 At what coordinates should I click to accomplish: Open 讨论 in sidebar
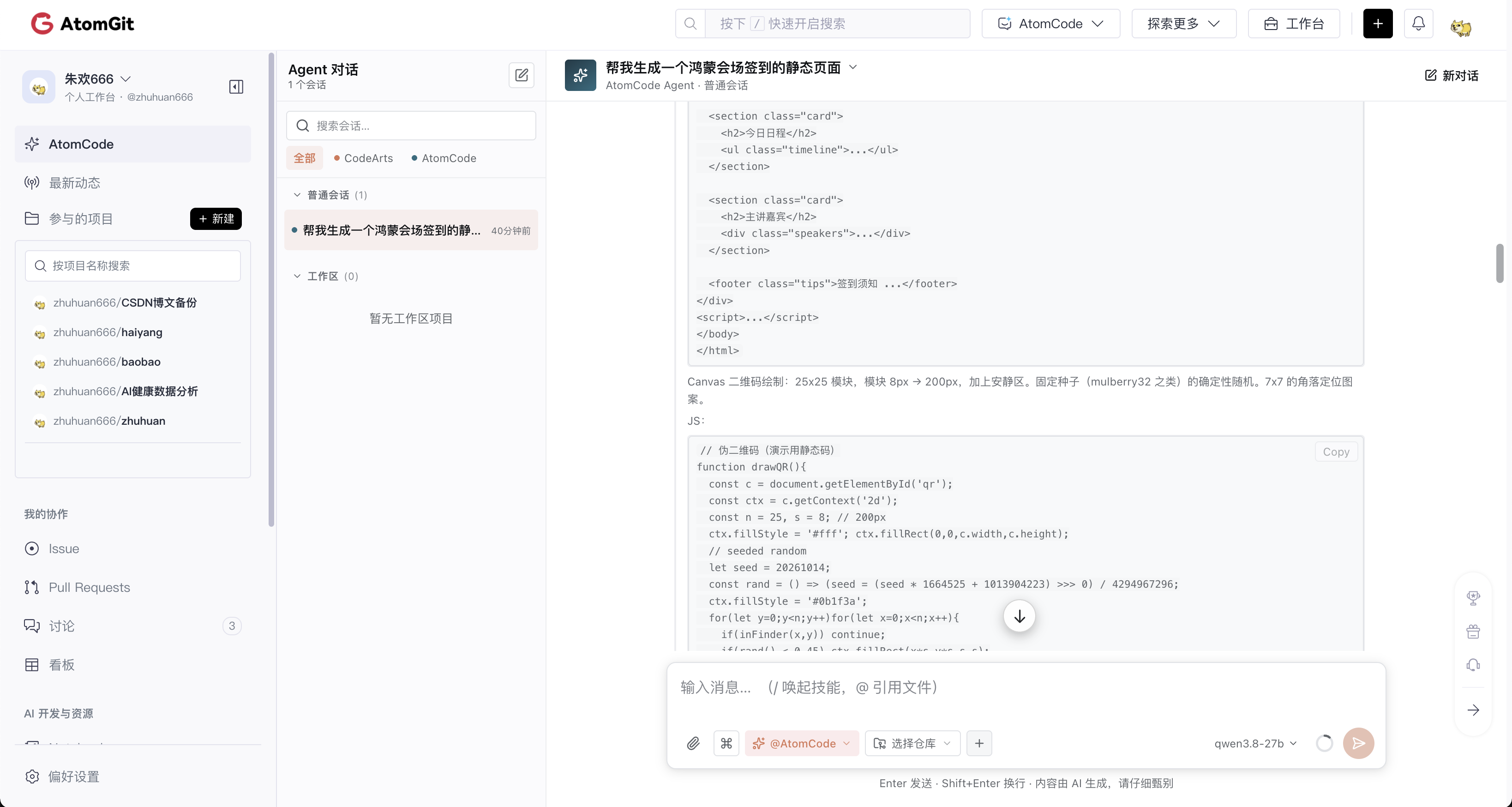click(132, 626)
